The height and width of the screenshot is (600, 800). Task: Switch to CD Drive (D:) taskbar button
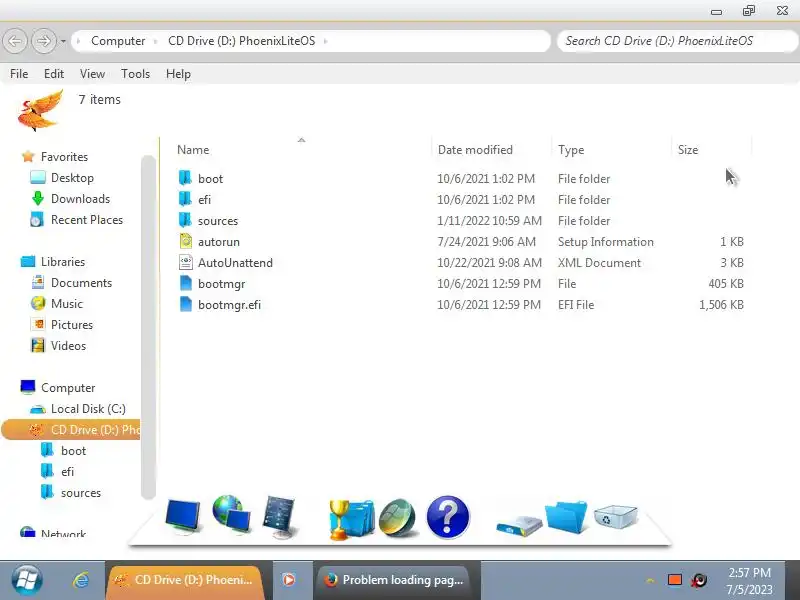pyautogui.click(x=185, y=581)
